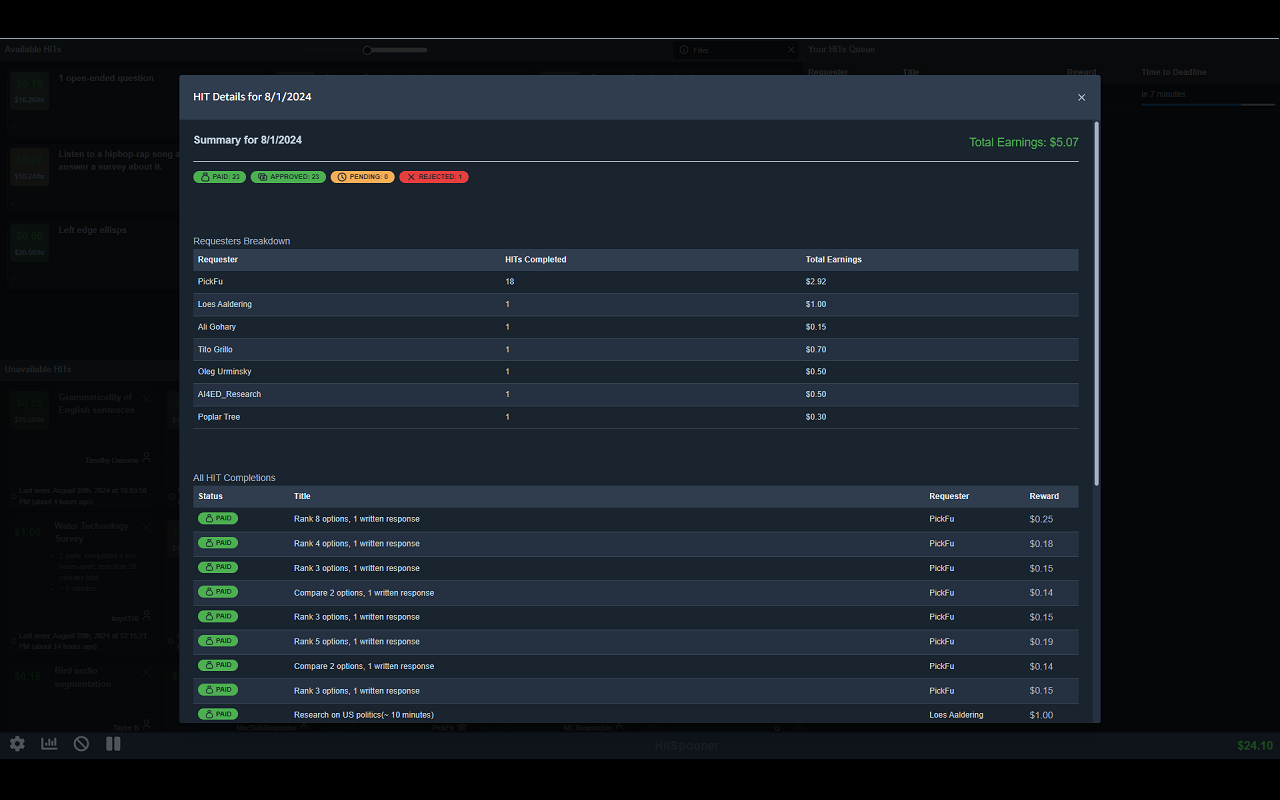
Task: Click the APPROVED: 23 badge
Action: point(288,177)
